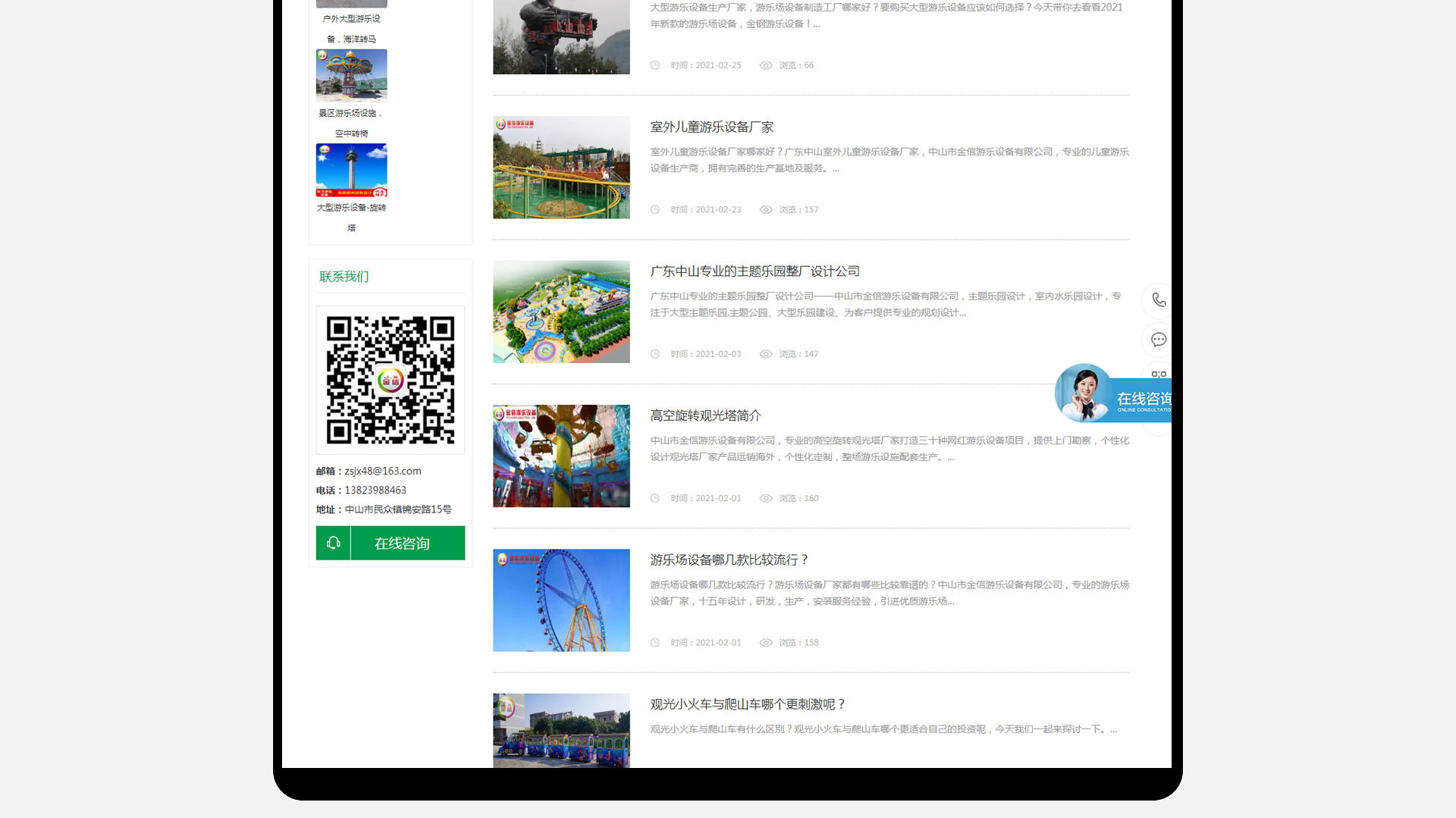
Task: Open article 观光小火车与爬山车哪个更刺激呢？
Action: click(748, 704)
